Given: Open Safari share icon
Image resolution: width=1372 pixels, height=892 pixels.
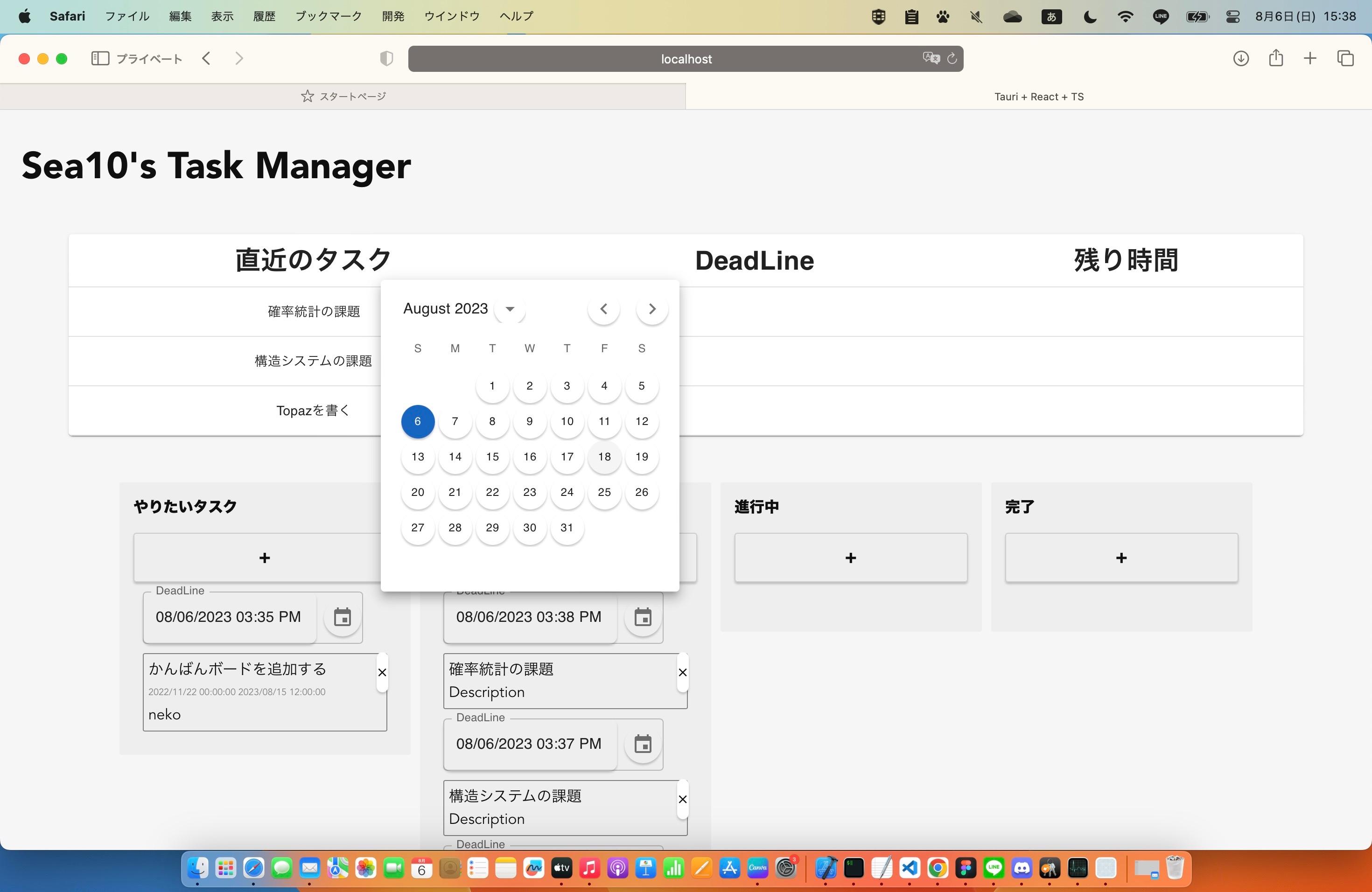Looking at the screenshot, I should (x=1276, y=58).
